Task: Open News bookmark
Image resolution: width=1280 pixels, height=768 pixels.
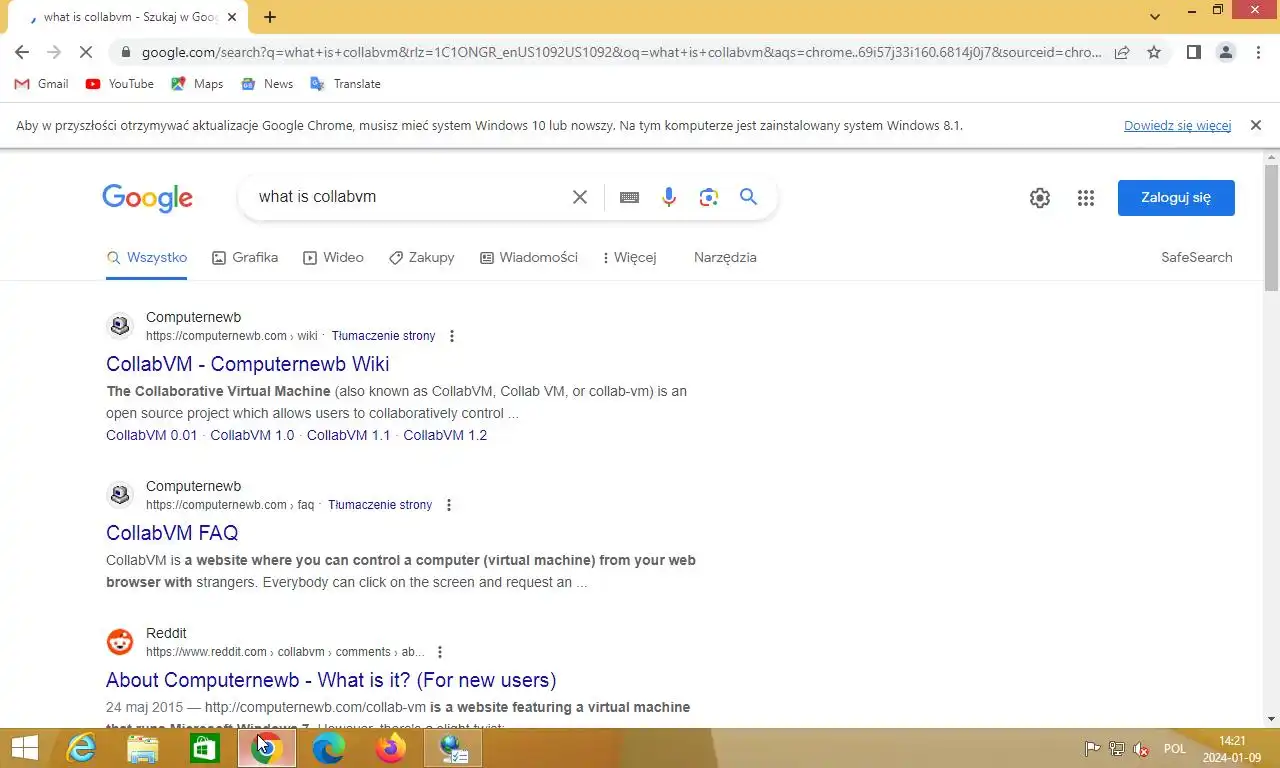Action: [267, 84]
